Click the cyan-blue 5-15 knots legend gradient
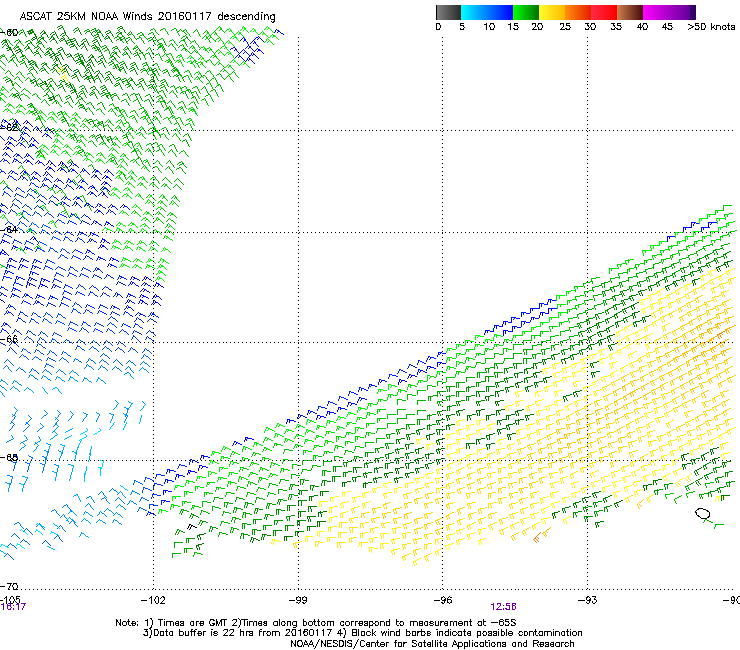This screenshot has width=740, height=650. (487, 12)
